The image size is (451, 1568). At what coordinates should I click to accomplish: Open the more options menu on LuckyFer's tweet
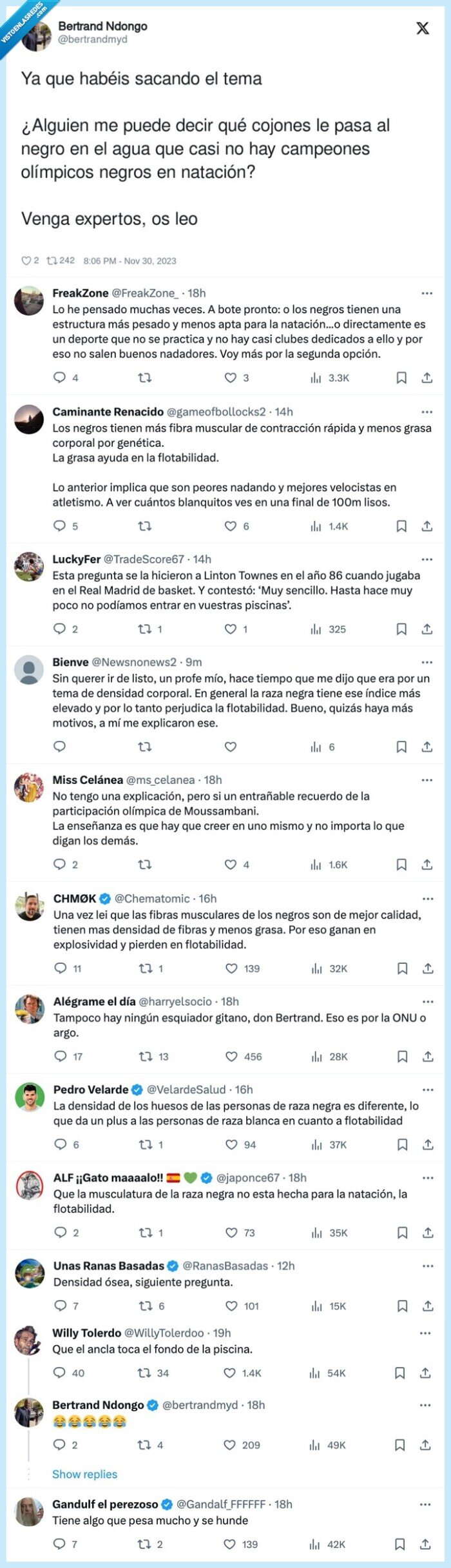[x=427, y=560]
